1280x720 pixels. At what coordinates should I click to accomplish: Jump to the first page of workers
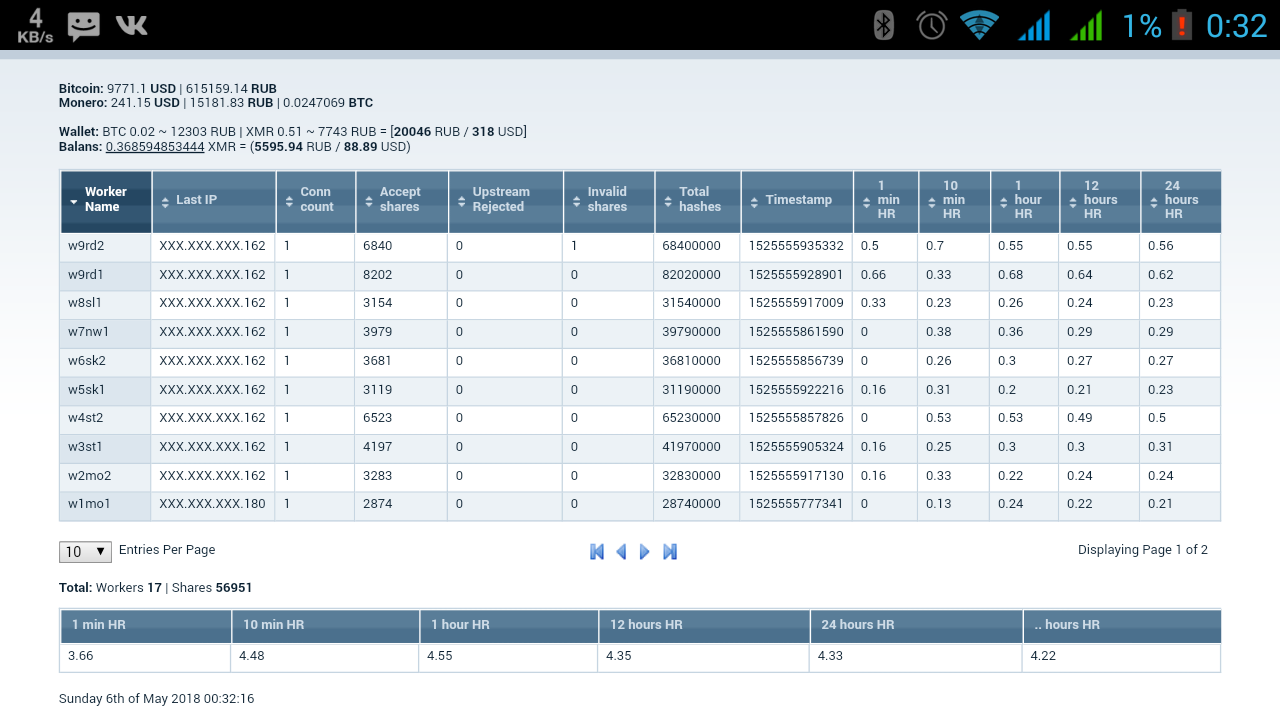(x=597, y=551)
